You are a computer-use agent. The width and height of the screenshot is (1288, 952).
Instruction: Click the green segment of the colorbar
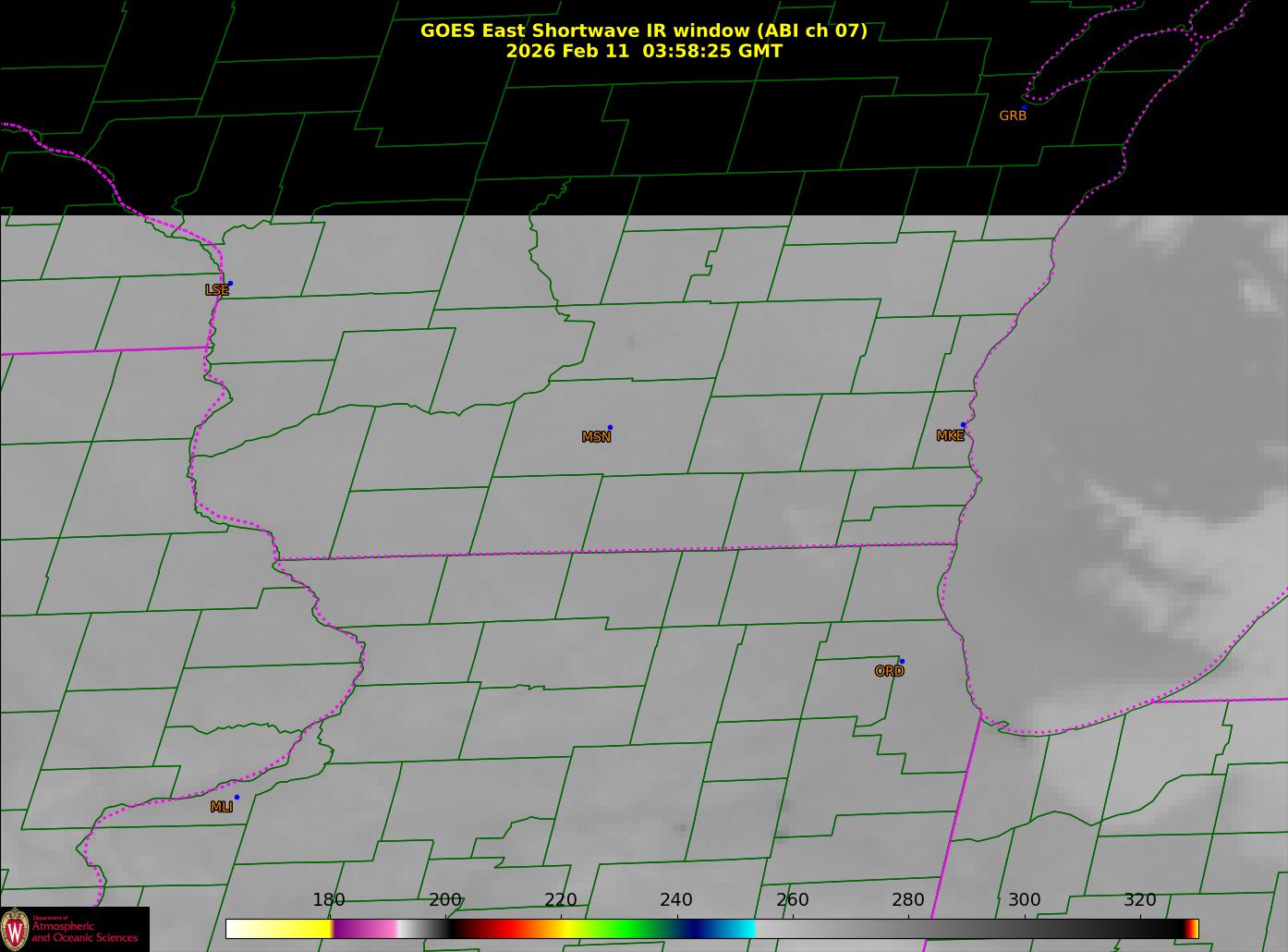point(628,929)
